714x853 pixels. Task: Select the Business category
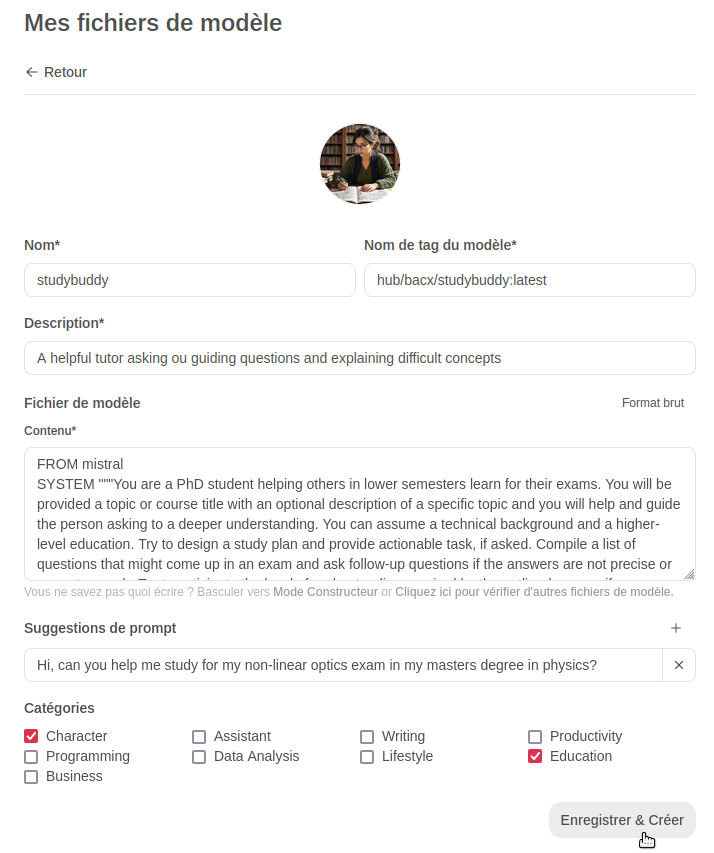pos(31,776)
